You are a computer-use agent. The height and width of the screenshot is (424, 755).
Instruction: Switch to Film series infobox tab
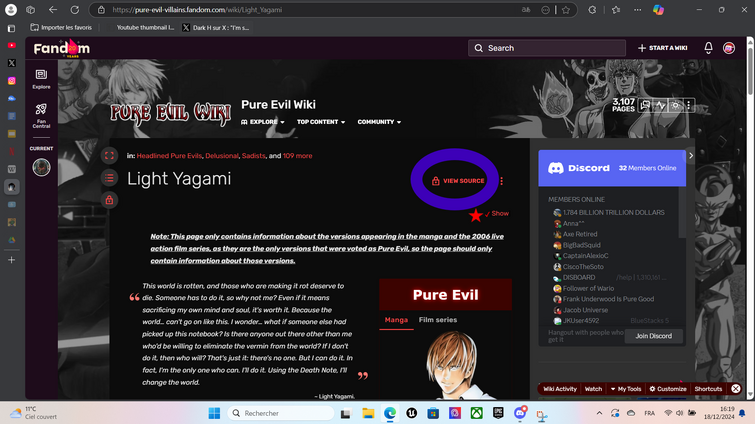coord(438,320)
